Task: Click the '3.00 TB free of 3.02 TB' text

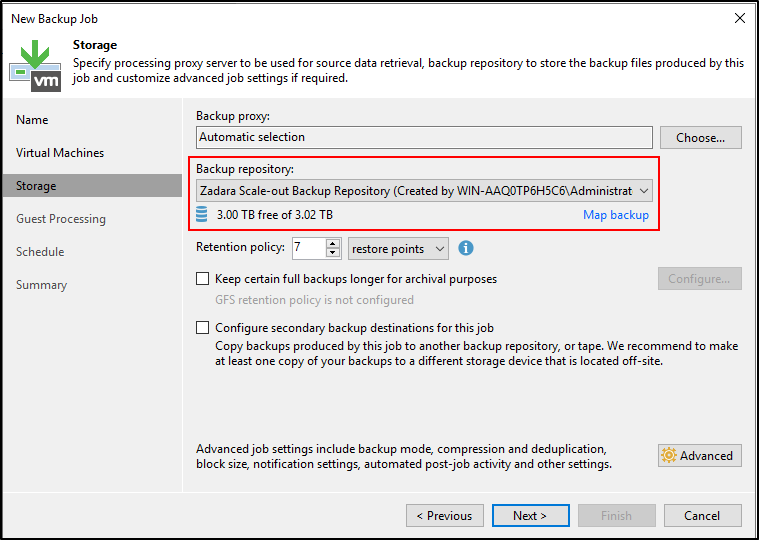Action: click(x=274, y=215)
